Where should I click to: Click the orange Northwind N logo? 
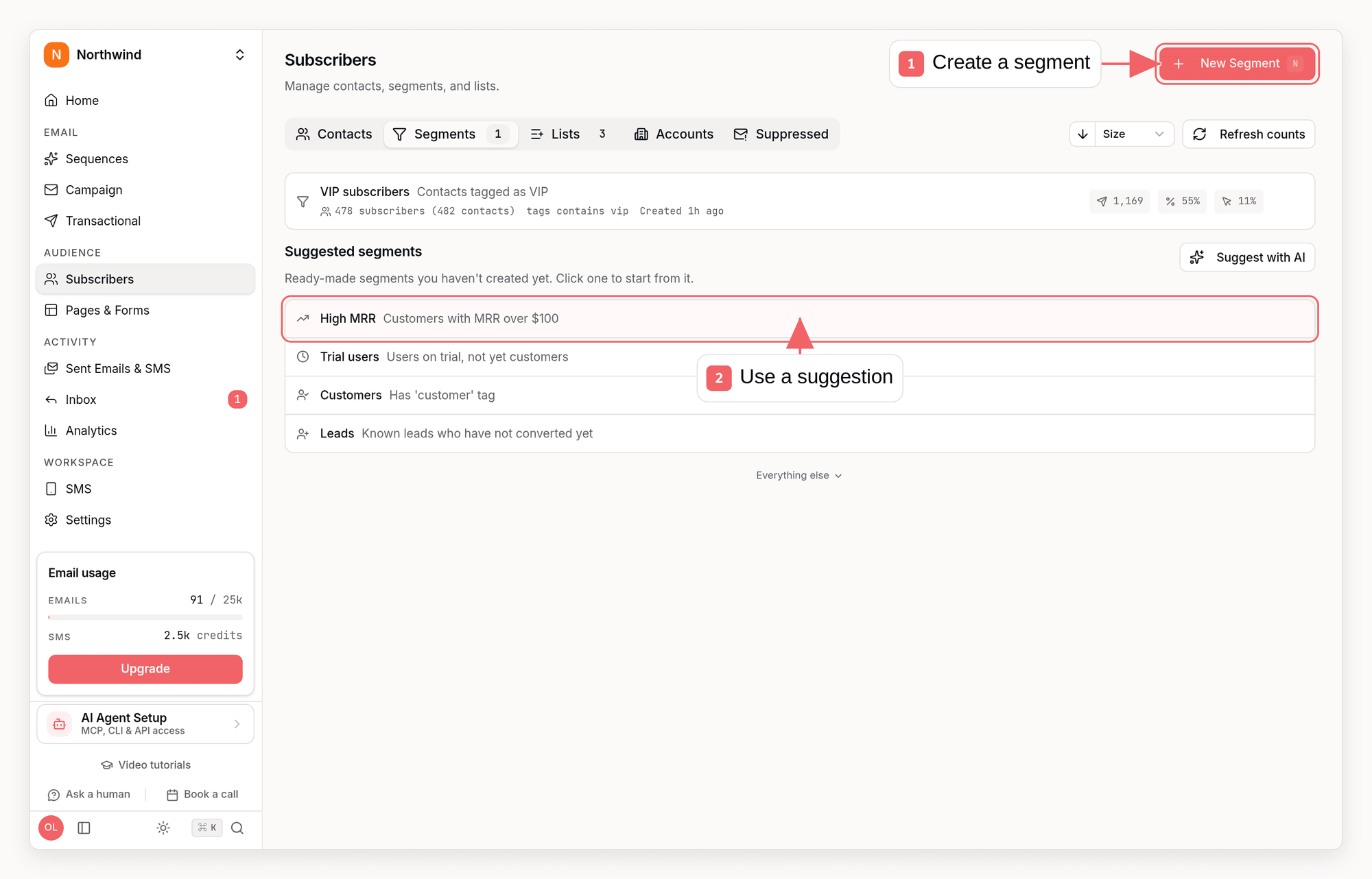pos(56,55)
